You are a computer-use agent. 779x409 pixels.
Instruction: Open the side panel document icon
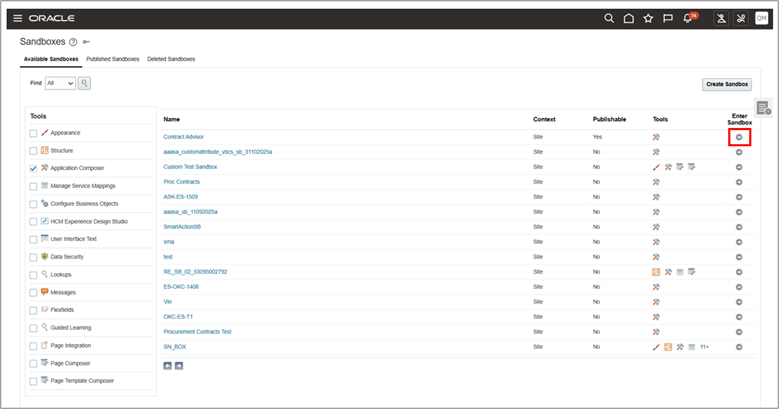pos(764,108)
